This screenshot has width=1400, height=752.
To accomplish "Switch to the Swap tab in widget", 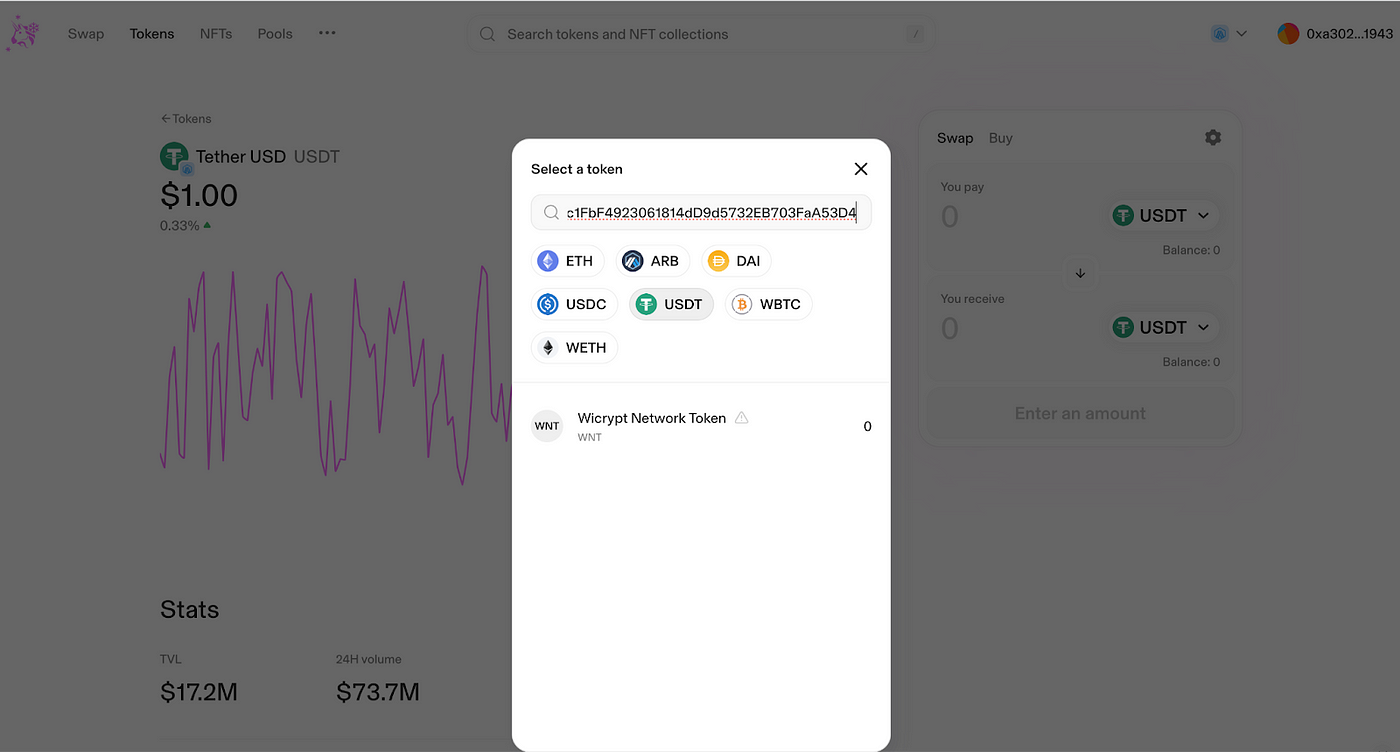I will point(955,138).
